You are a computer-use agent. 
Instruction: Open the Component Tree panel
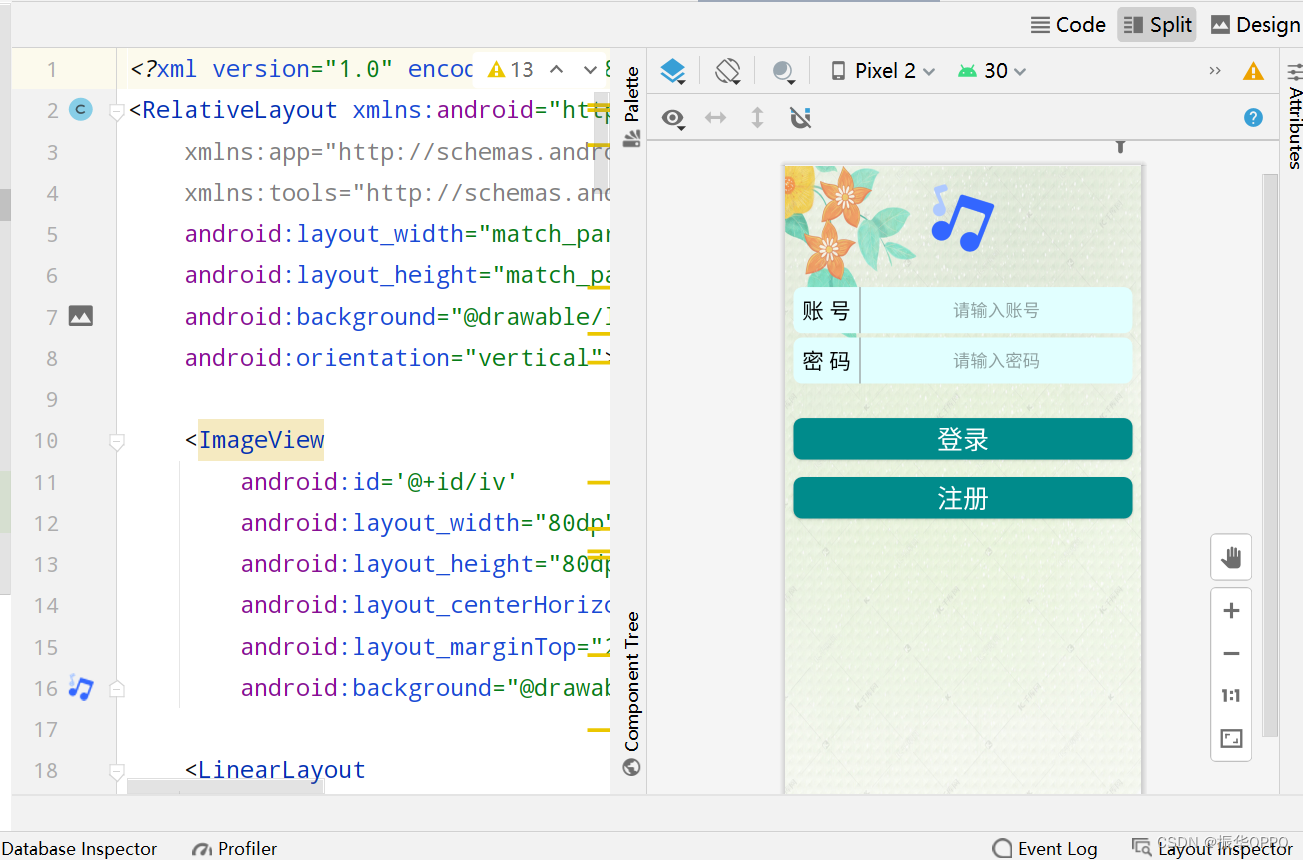click(631, 694)
